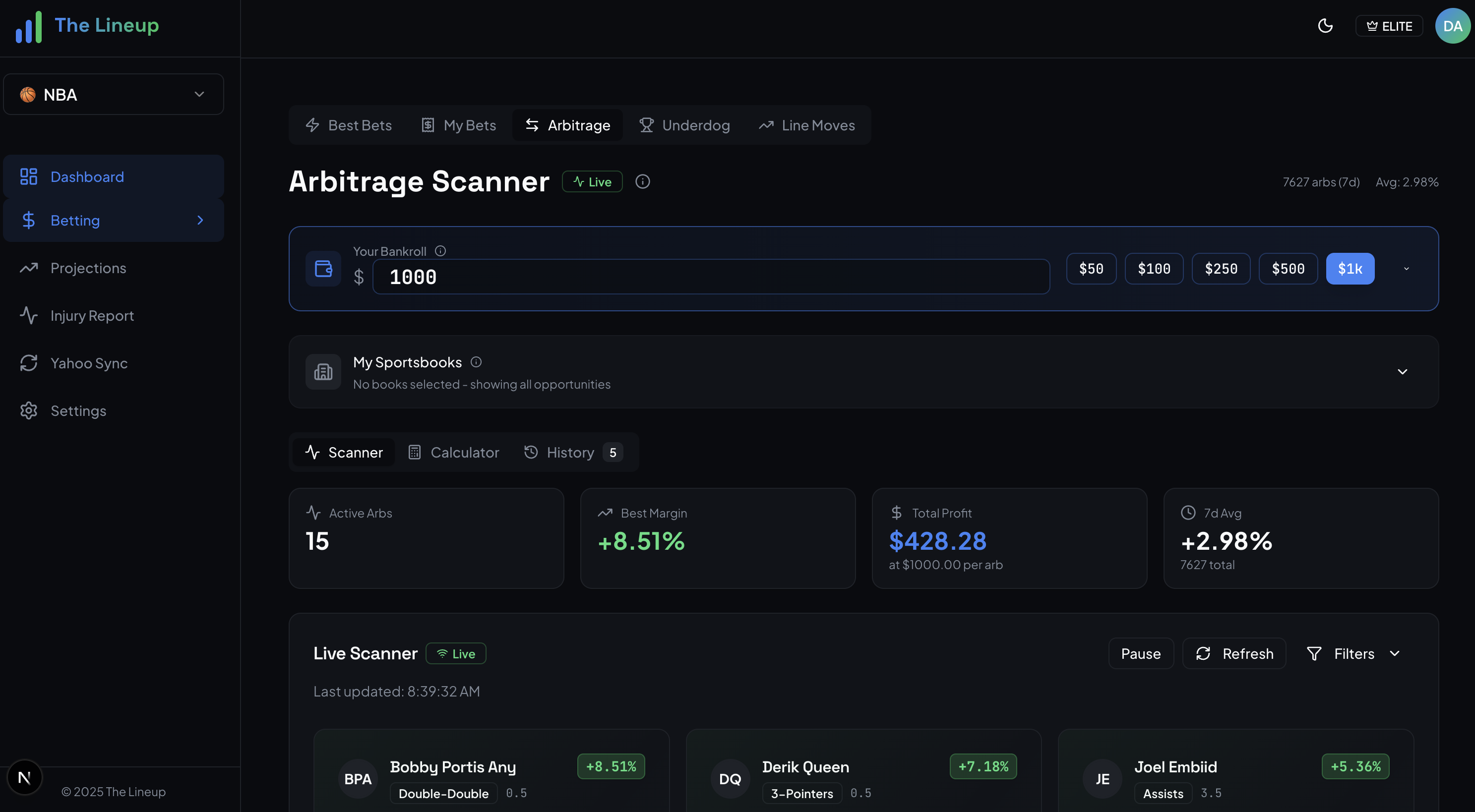Select the $1k bankroll preset
The width and height of the screenshot is (1475, 812).
point(1350,268)
